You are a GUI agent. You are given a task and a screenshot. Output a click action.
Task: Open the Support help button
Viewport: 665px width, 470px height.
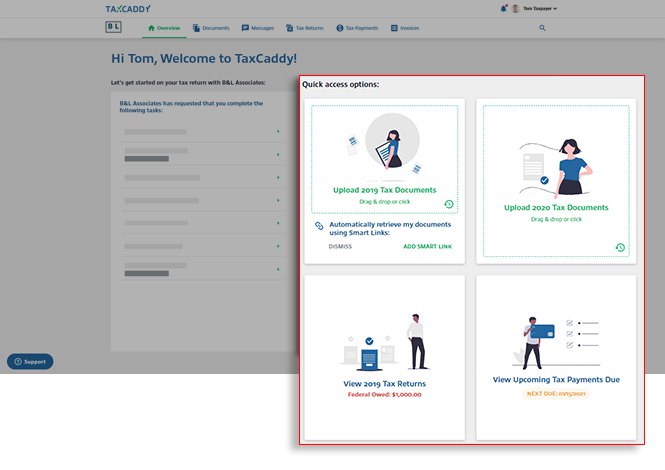30,361
